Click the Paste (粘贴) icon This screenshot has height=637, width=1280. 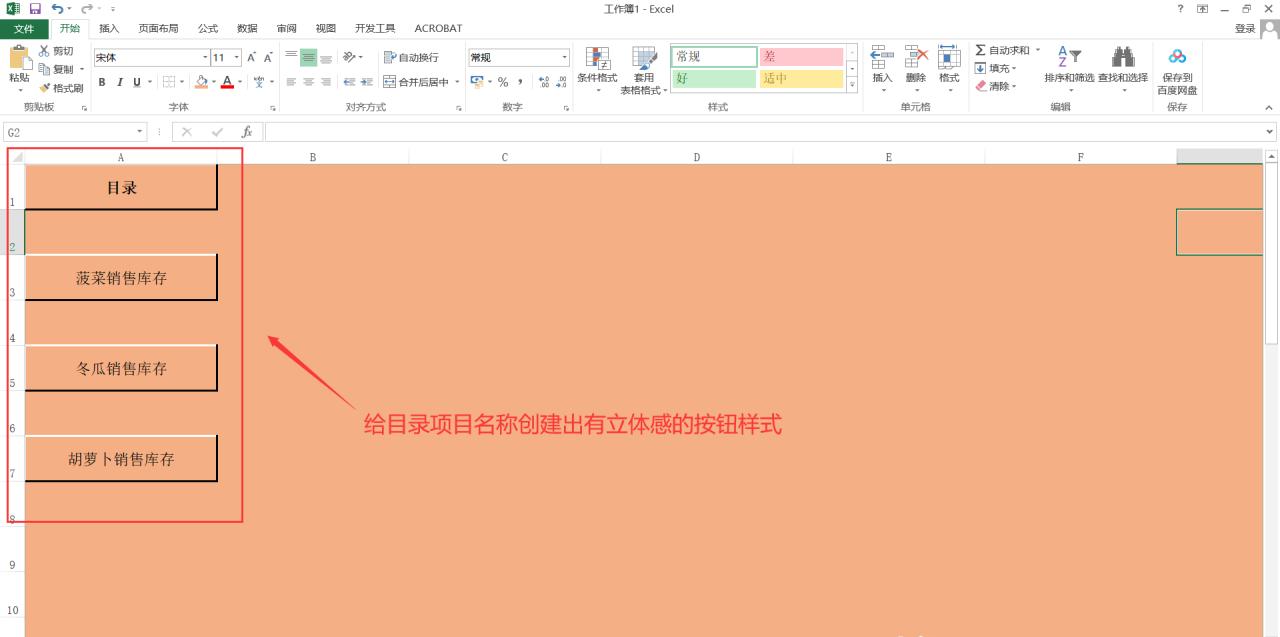point(19,58)
